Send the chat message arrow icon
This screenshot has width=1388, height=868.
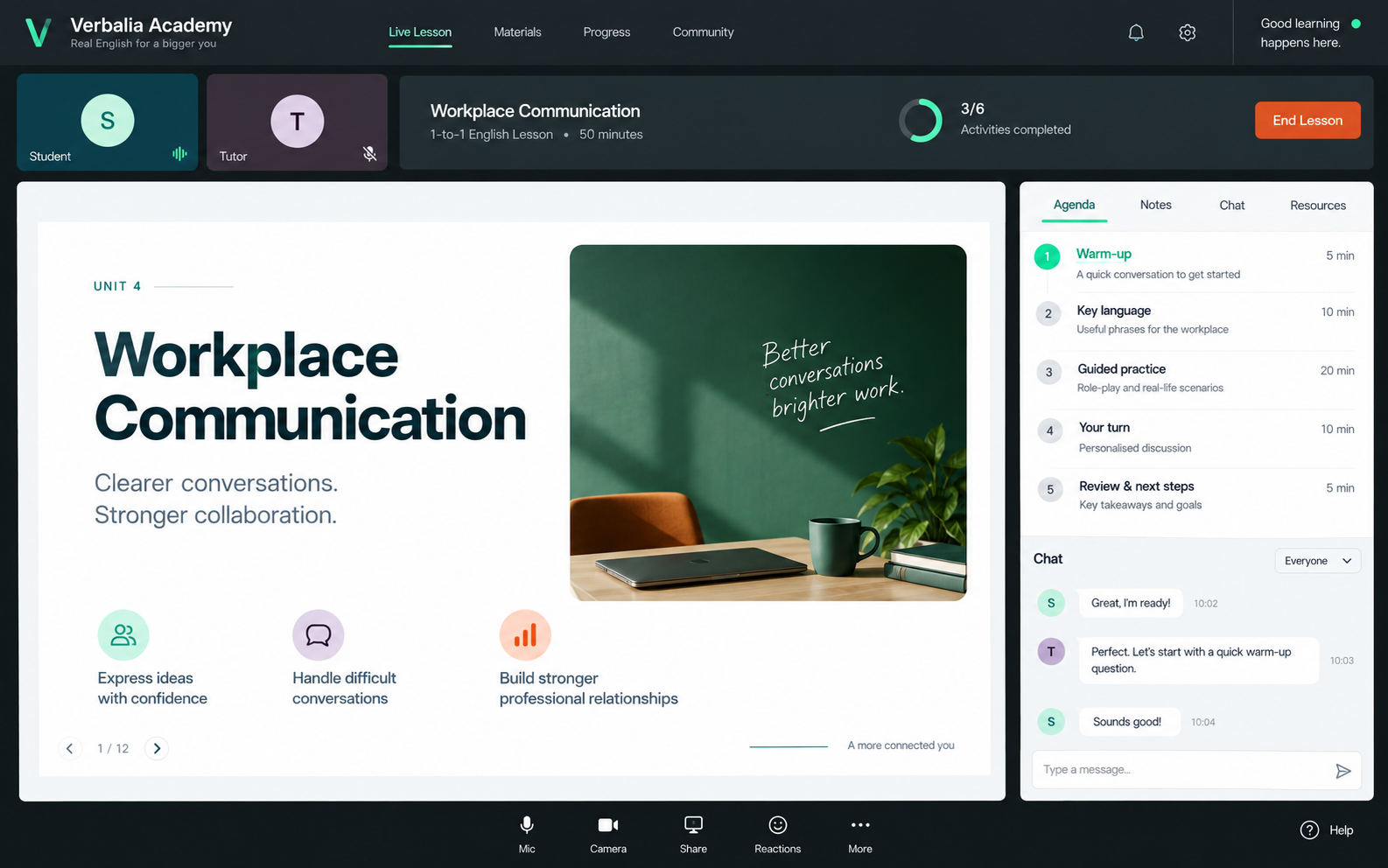(x=1342, y=771)
